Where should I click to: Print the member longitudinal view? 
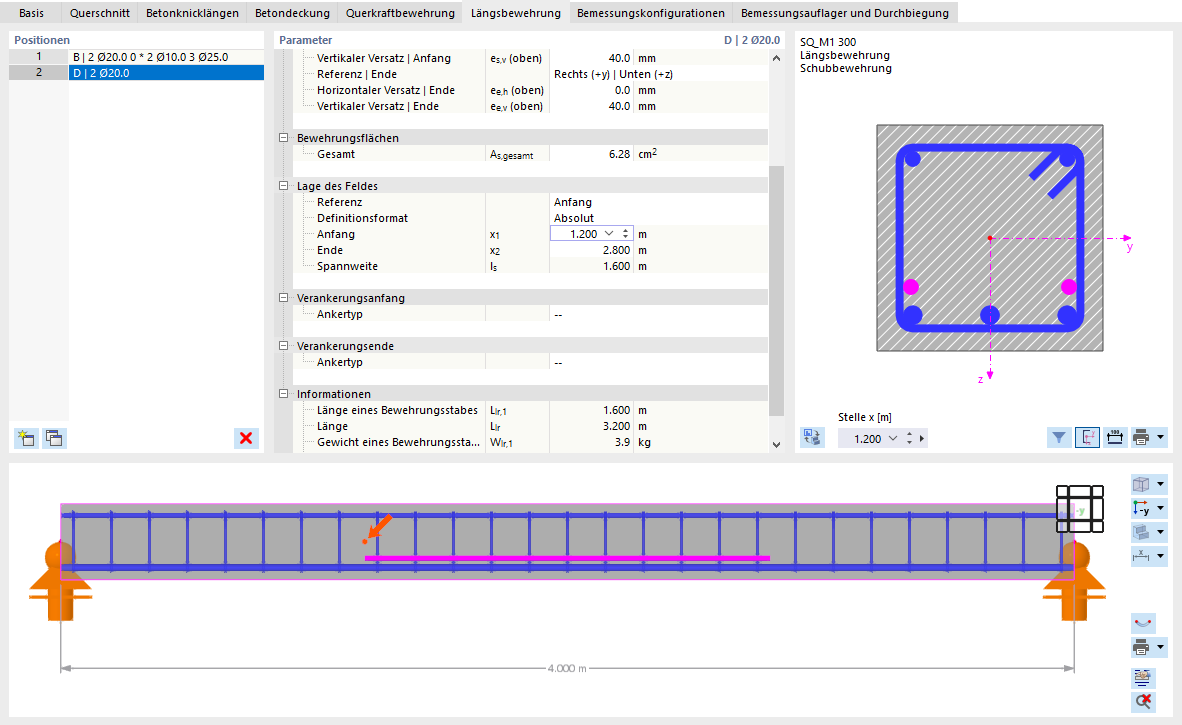[x=1141, y=647]
